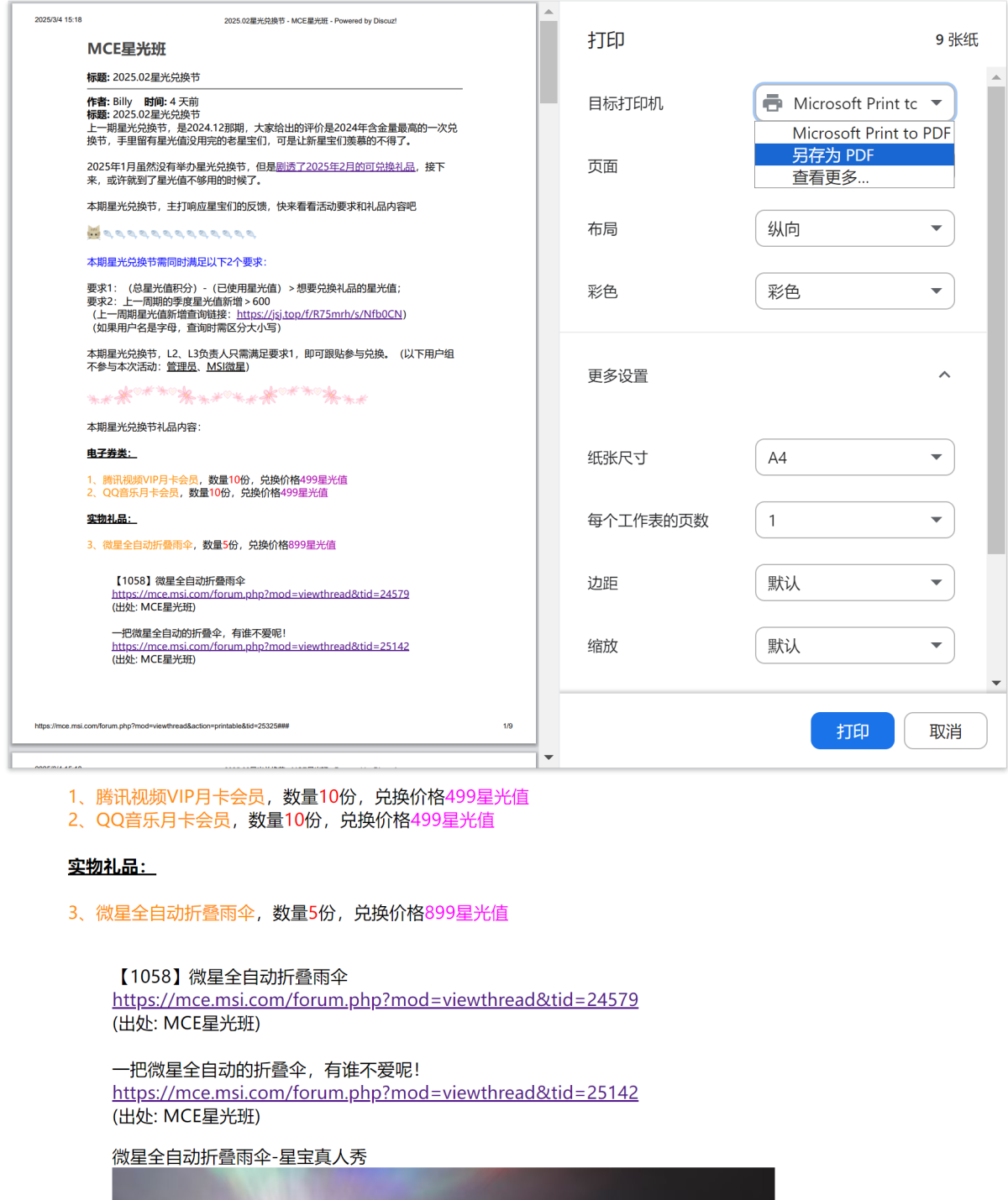Click preview scrollbar down arrow

point(549,757)
